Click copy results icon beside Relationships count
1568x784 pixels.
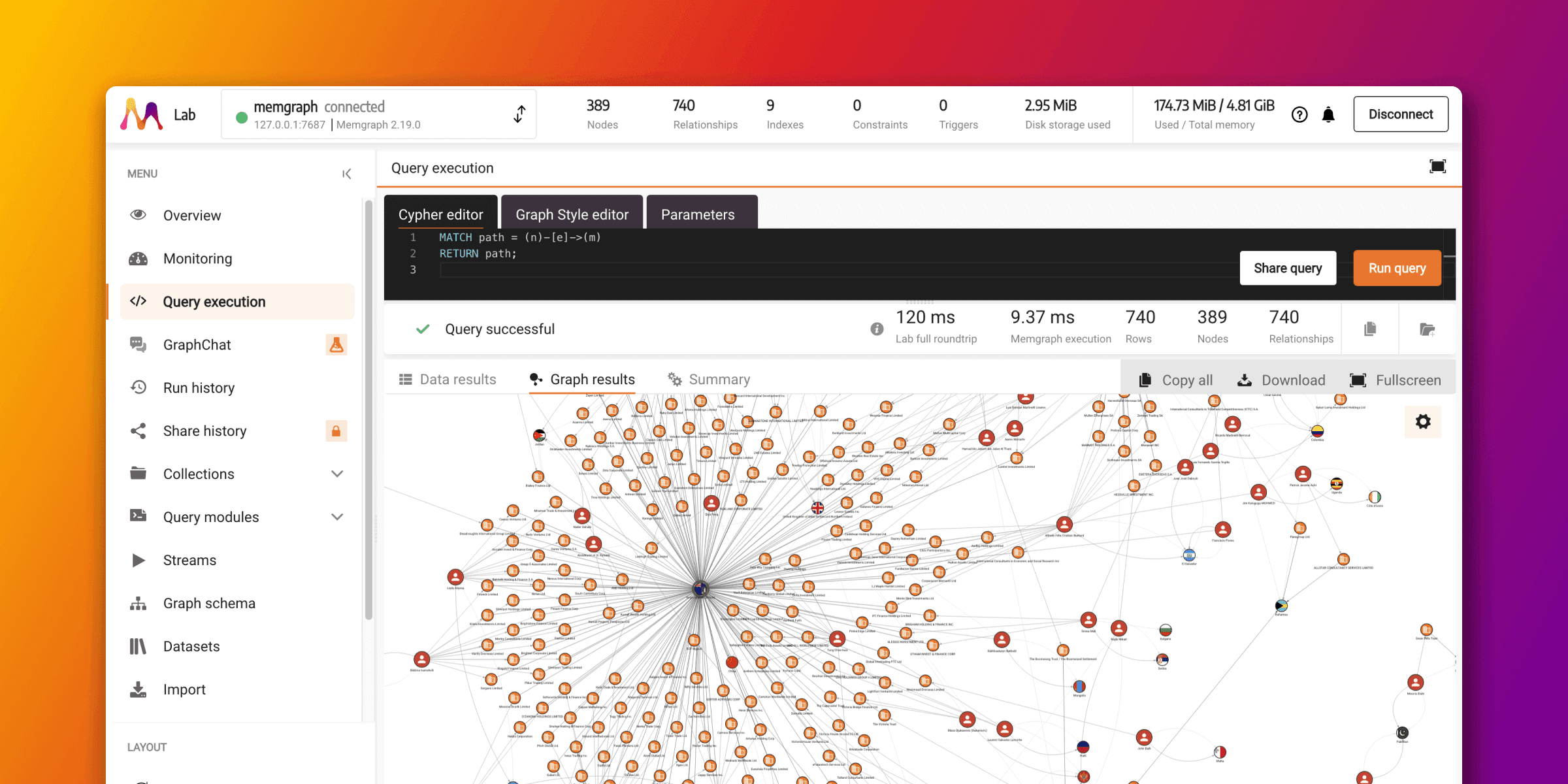1370,329
